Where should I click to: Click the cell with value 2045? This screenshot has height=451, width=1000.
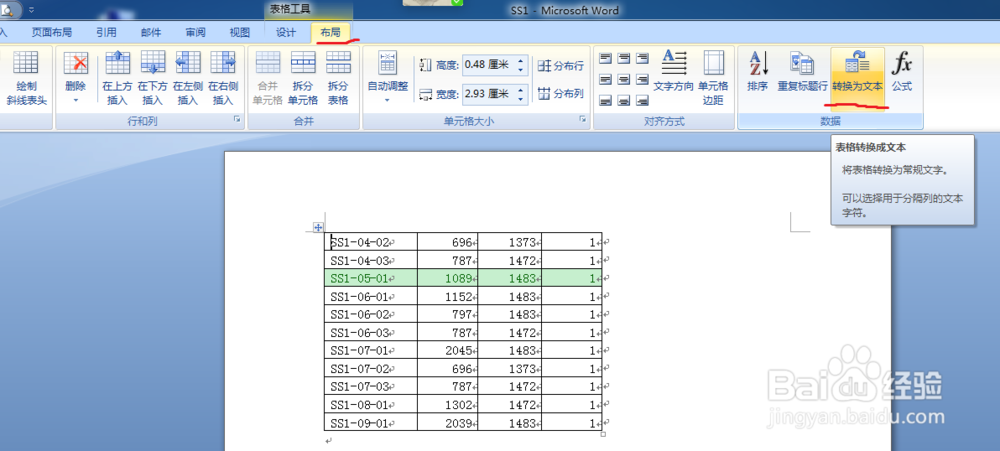[x=448, y=351]
